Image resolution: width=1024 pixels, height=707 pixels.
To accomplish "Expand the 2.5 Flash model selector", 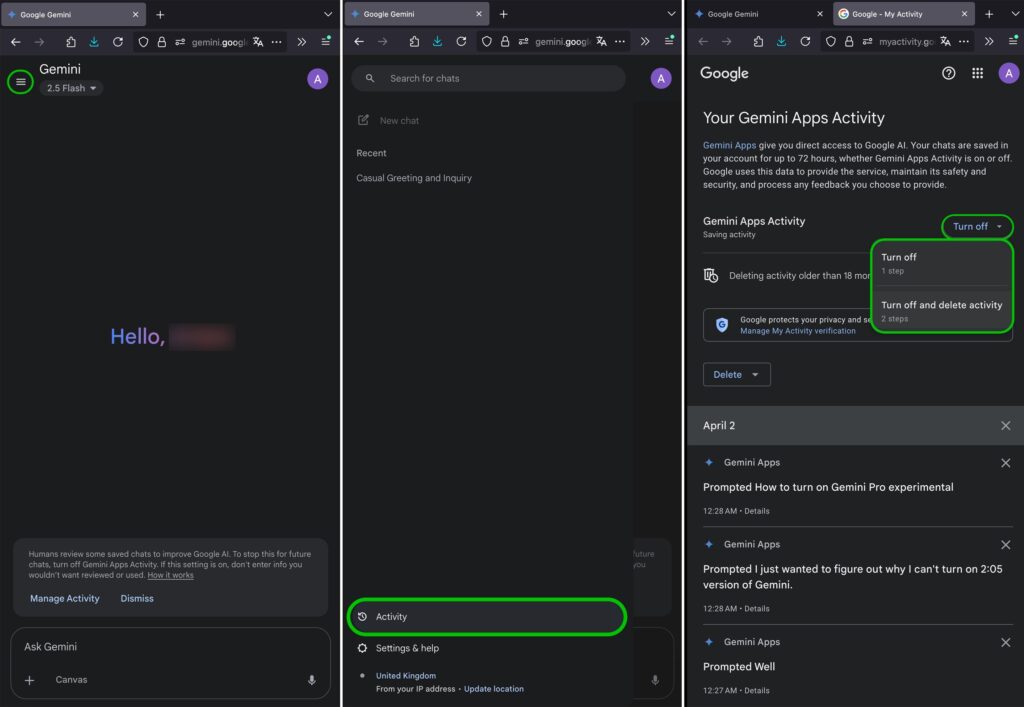I will point(72,88).
